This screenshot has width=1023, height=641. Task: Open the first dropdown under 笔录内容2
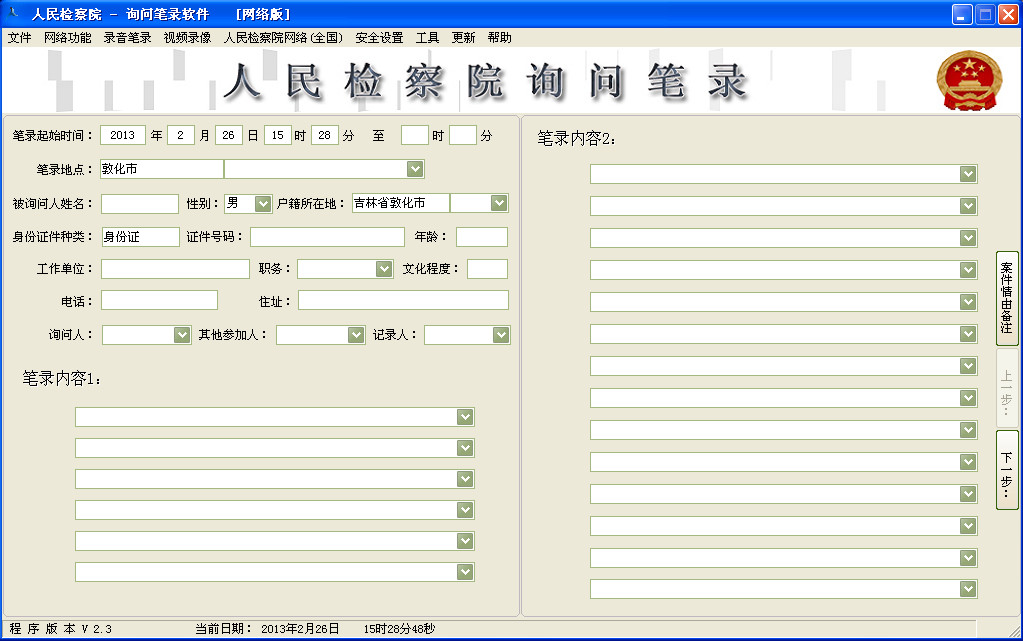pos(968,173)
